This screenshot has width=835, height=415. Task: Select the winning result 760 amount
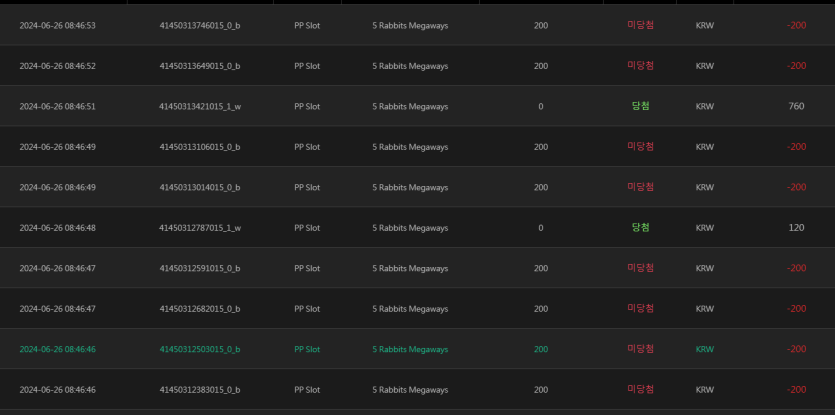point(796,107)
